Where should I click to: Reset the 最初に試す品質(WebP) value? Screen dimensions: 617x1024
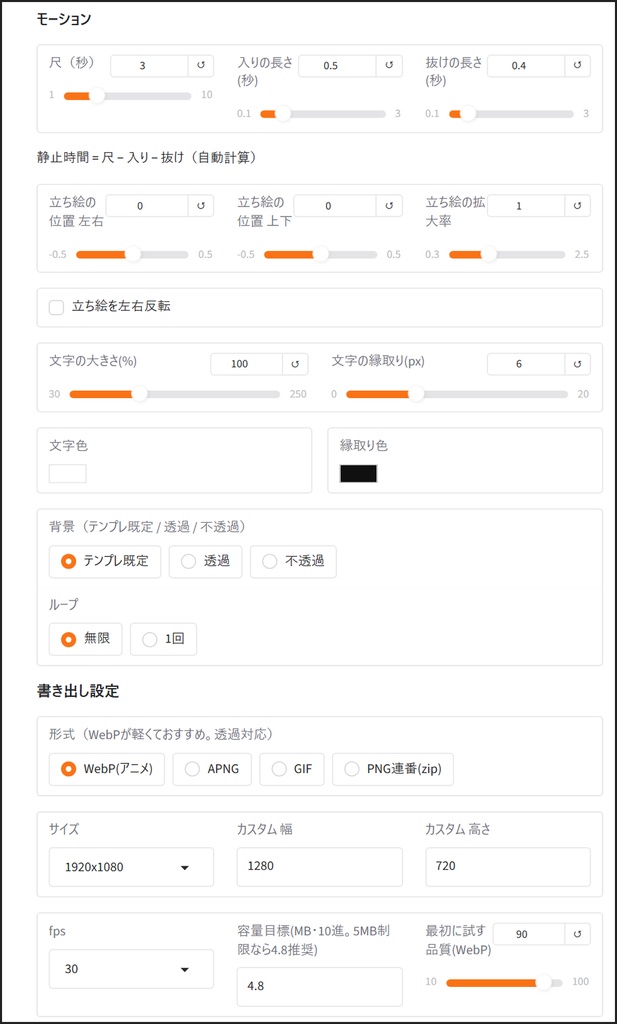click(x=577, y=934)
